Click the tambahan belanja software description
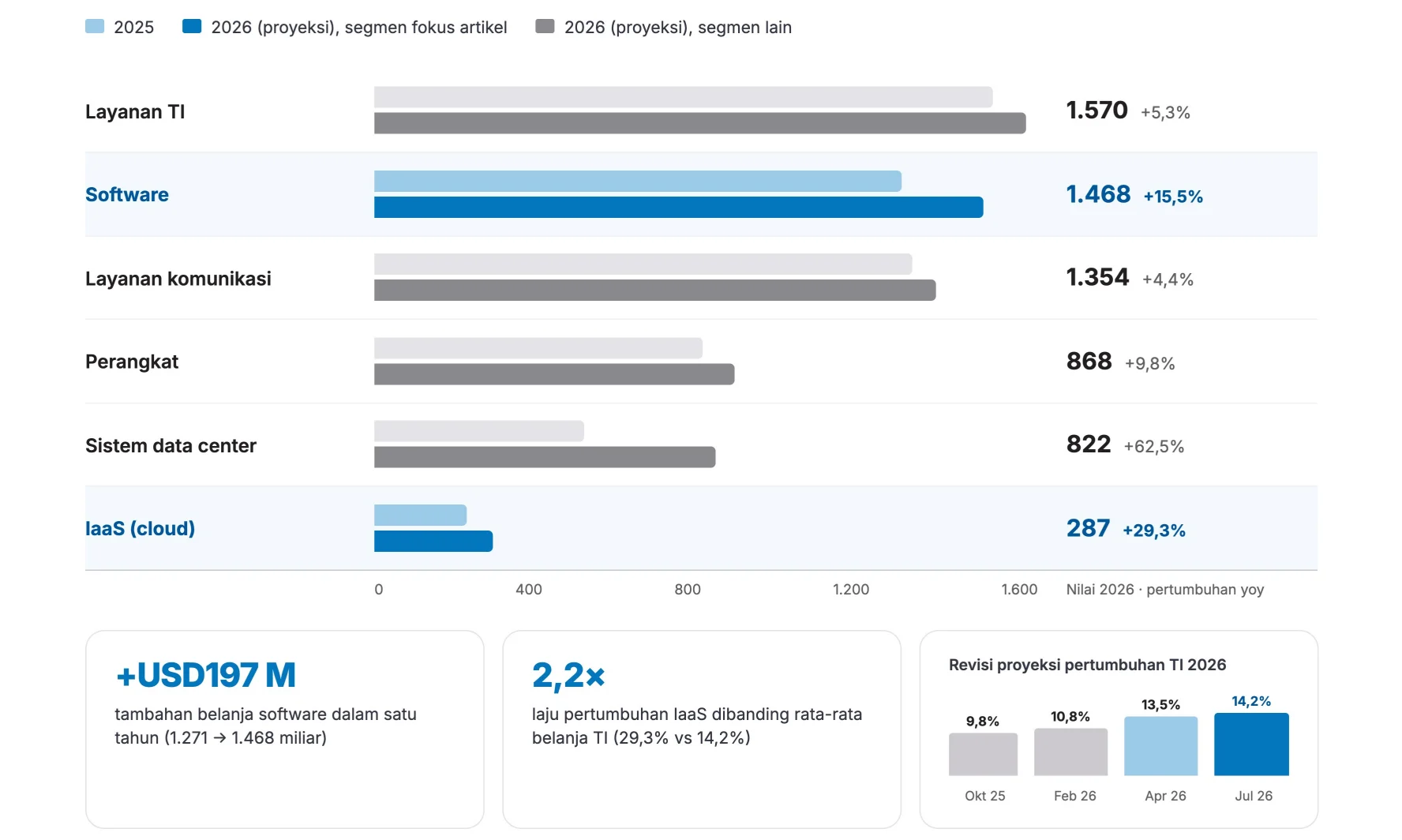The width and height of the screenshot is (1402, 840). click(x=265, y=726)
